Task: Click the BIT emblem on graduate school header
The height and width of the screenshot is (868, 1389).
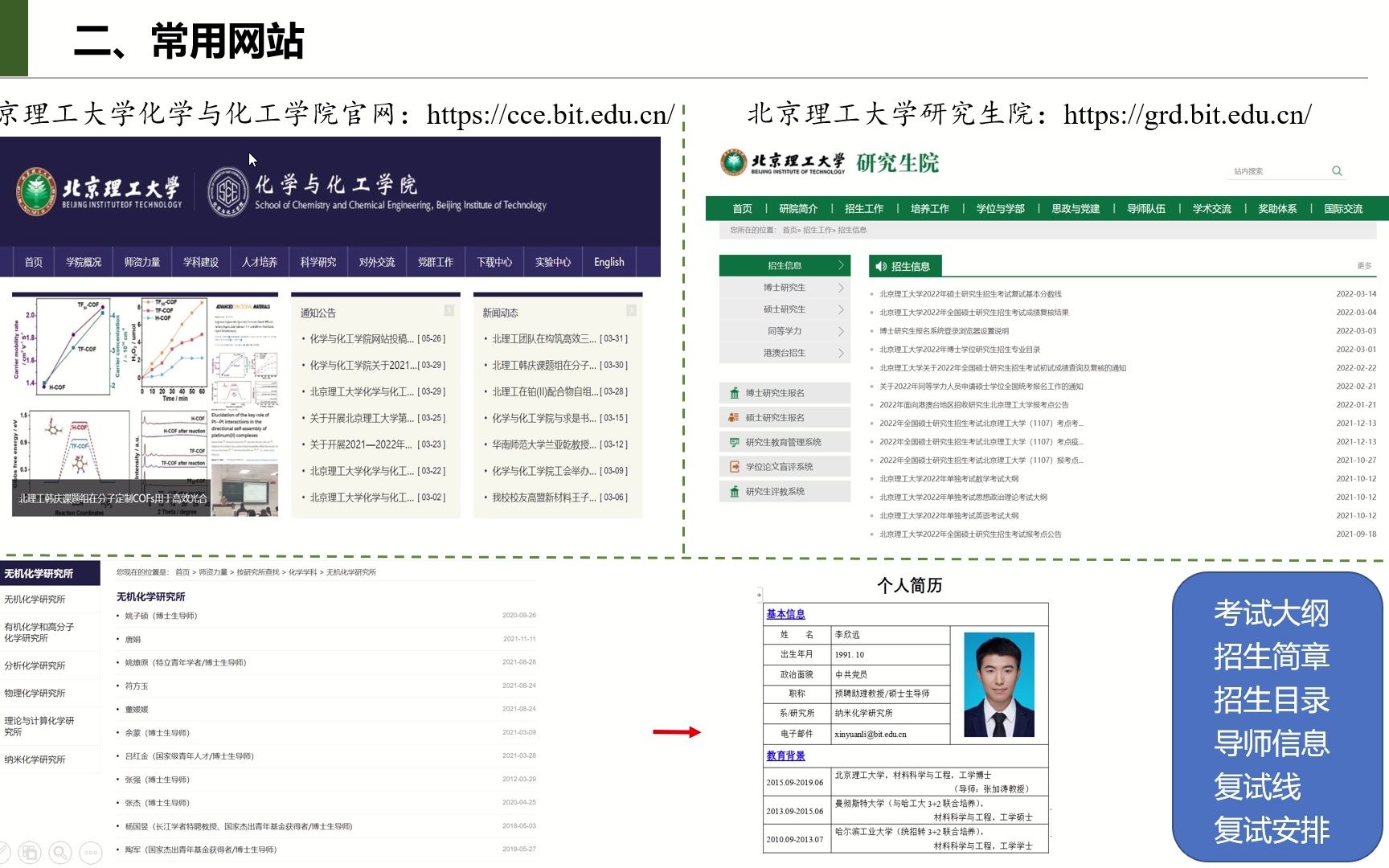Action: click(x=734, y=162)
